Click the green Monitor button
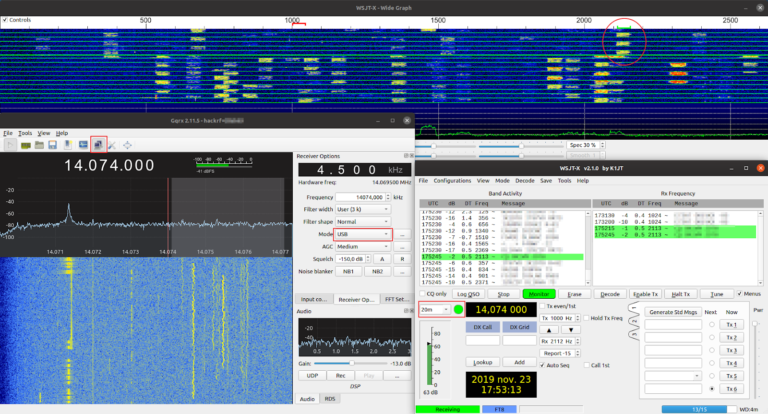 pyautogui.click(x=539, y=294)
